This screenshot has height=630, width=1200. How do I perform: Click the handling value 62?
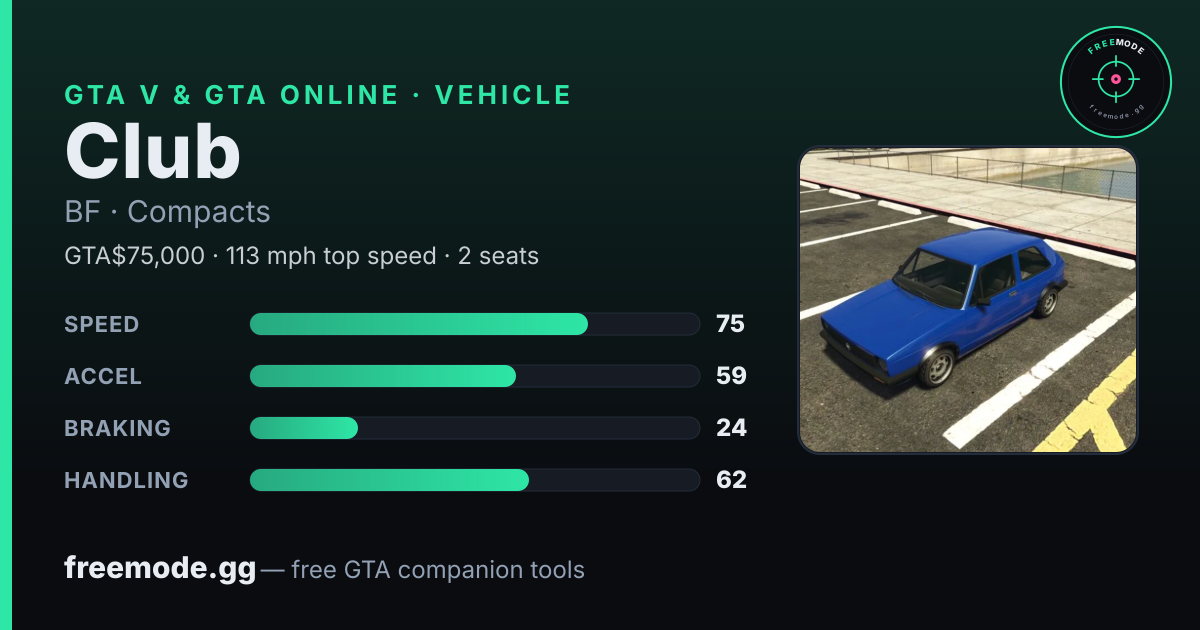[731, 480]
